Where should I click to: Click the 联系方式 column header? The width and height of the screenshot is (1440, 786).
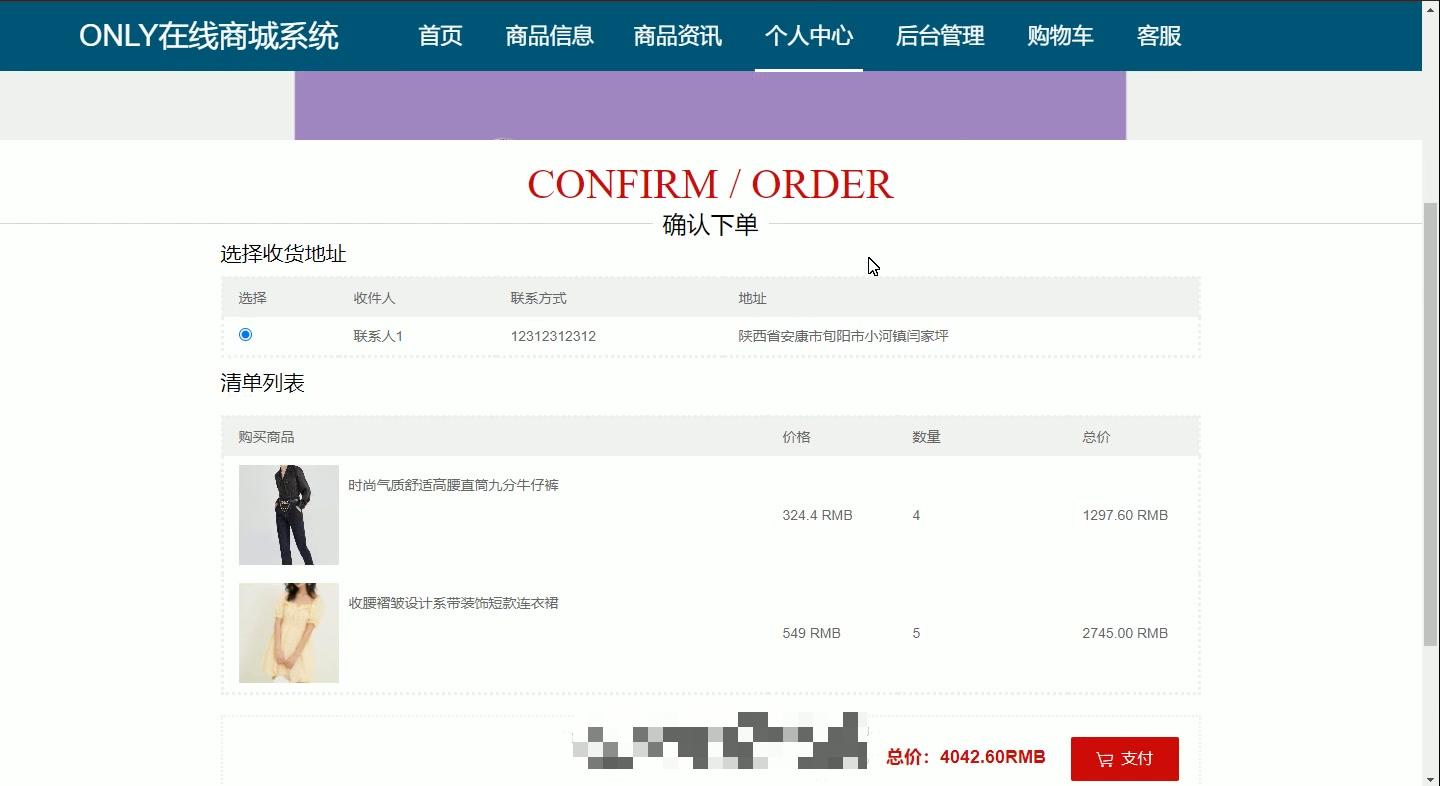point(538,298)
